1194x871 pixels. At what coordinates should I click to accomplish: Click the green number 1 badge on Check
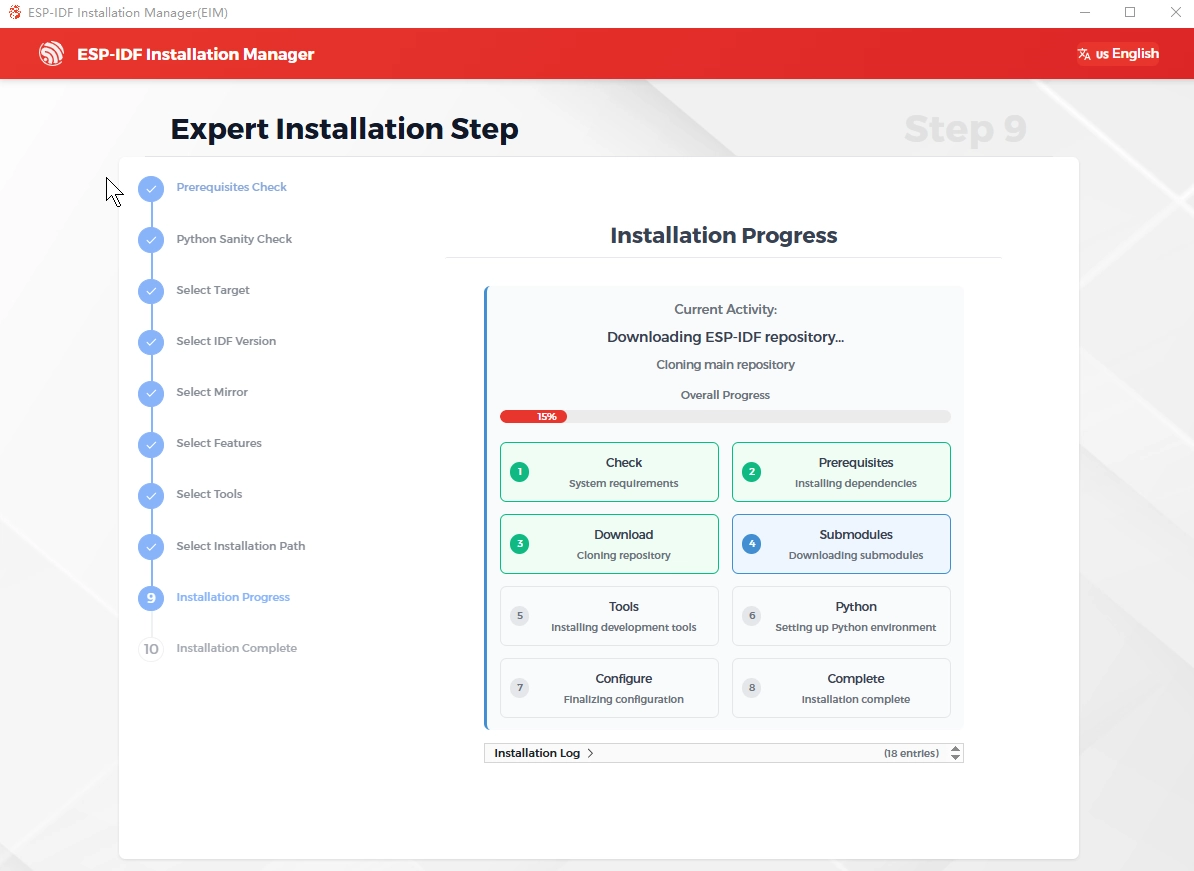pos(520,472)
